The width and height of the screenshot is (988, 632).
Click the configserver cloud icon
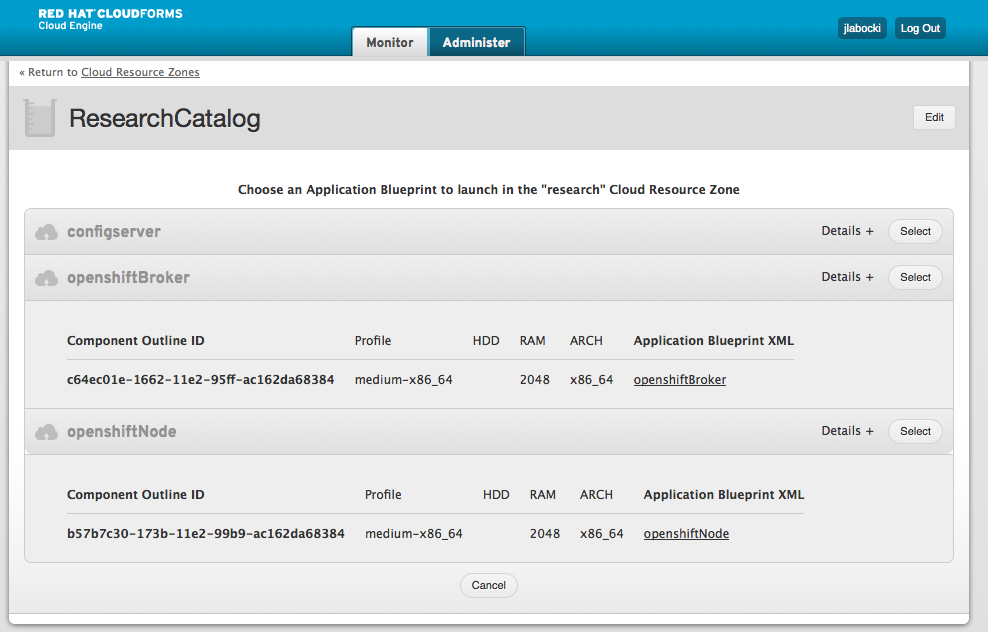tap(46, 232)
